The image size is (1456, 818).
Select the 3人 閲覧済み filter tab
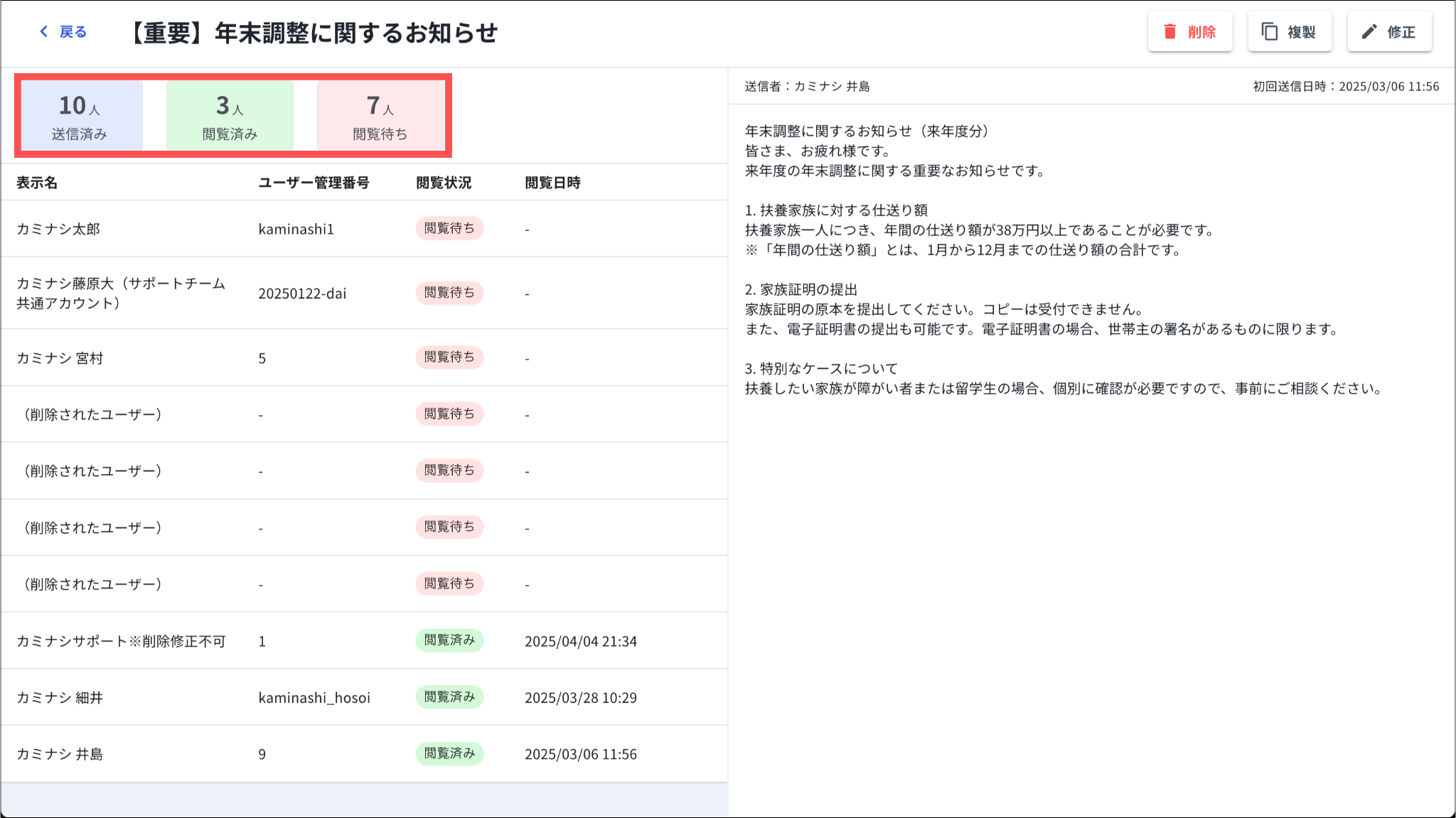(x=230, y=116)
